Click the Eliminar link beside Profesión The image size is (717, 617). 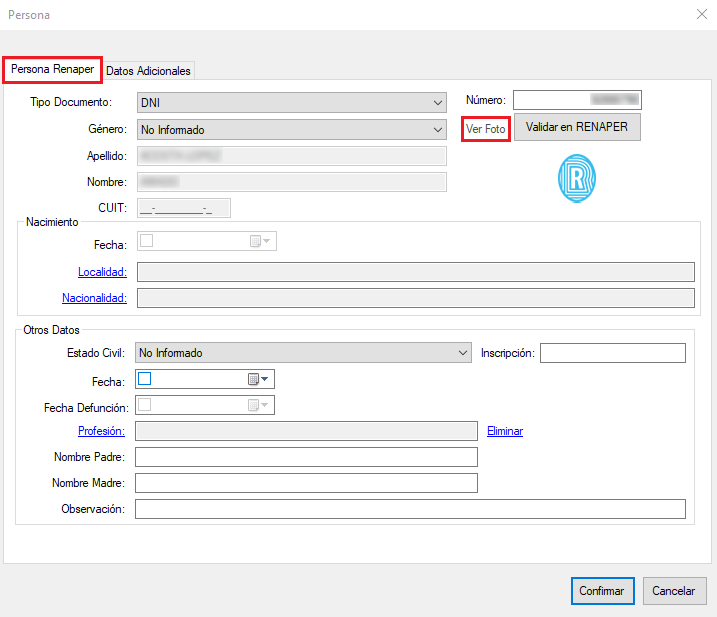[505, 431]
